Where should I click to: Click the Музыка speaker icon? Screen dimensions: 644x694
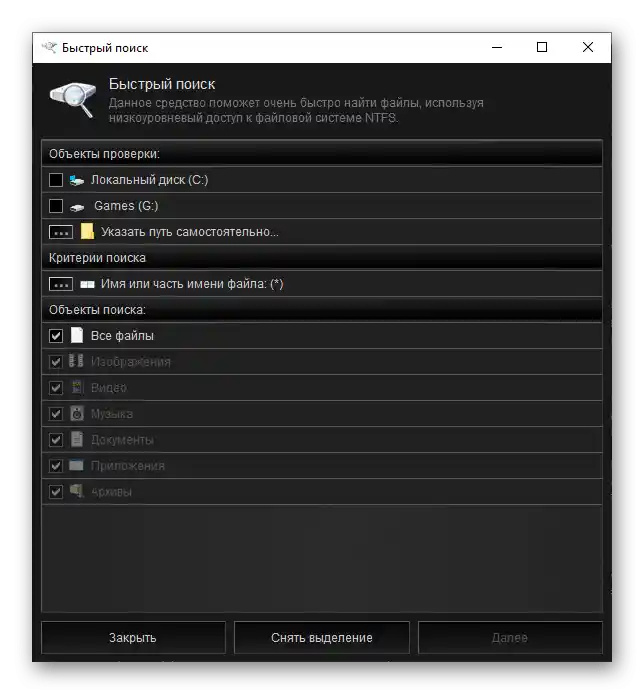coord(77,413)
